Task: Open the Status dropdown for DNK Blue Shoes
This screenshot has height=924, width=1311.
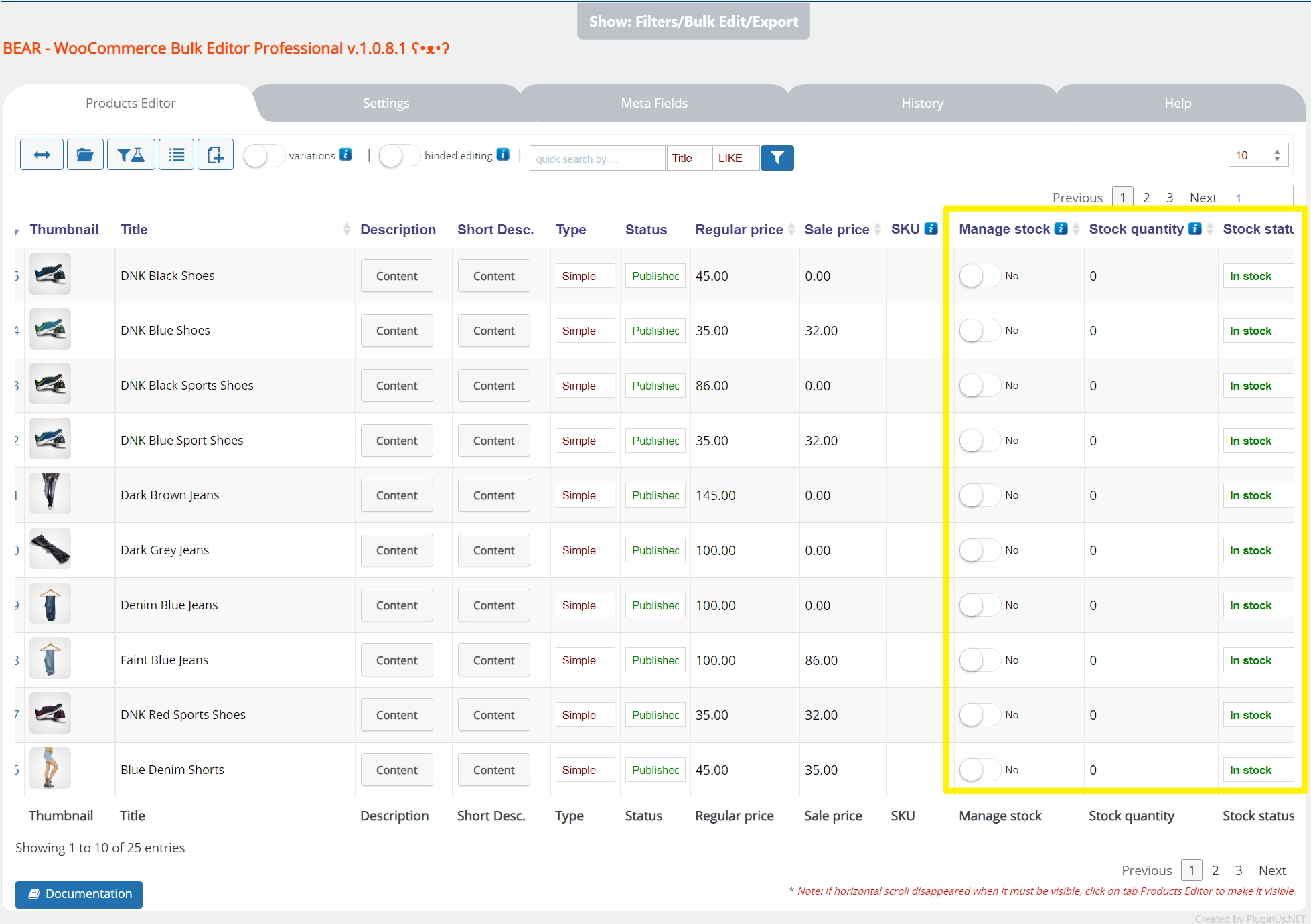Action: coord(655,331)
